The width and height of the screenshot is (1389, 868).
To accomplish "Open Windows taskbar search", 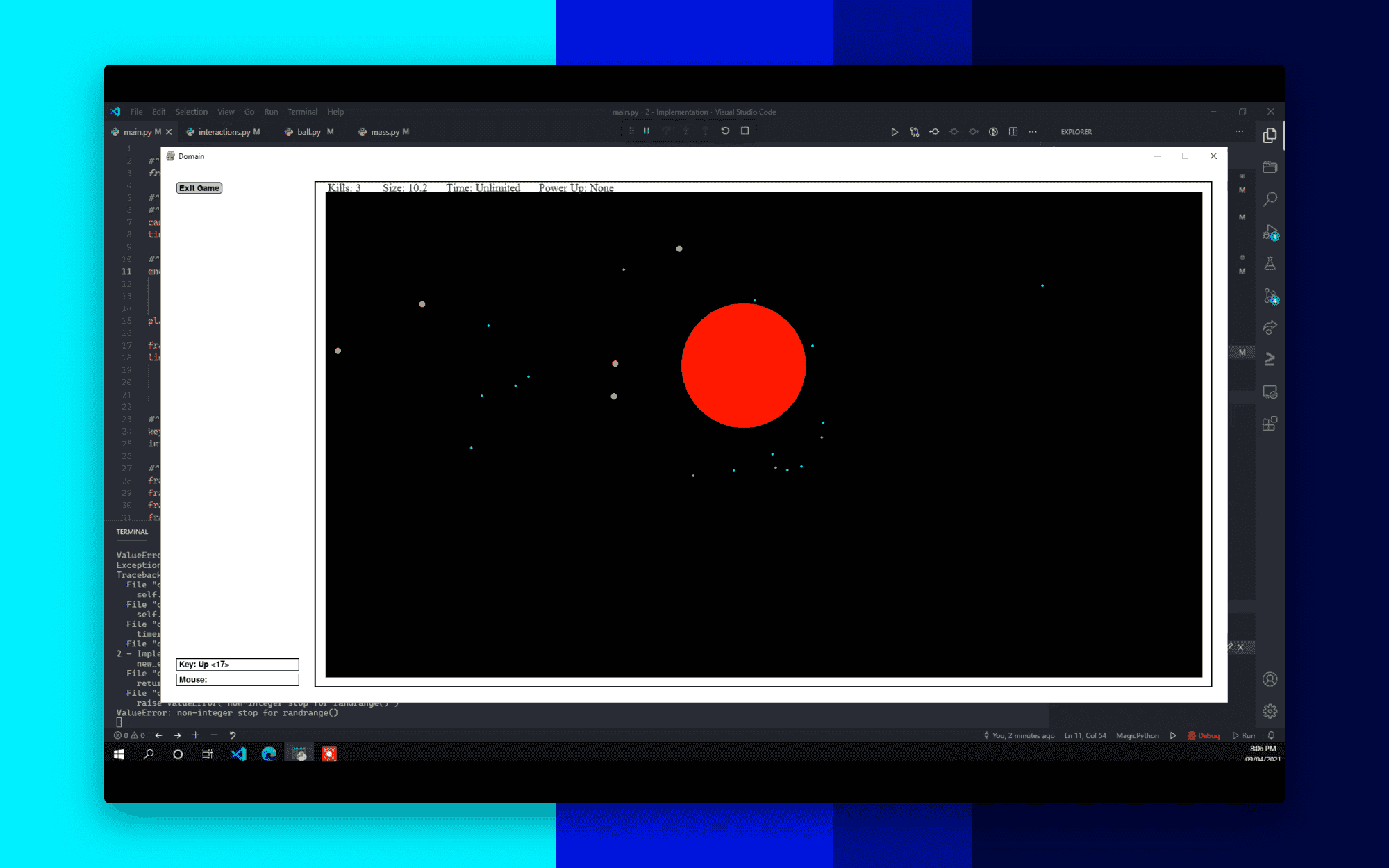I will tap(149, 754).
